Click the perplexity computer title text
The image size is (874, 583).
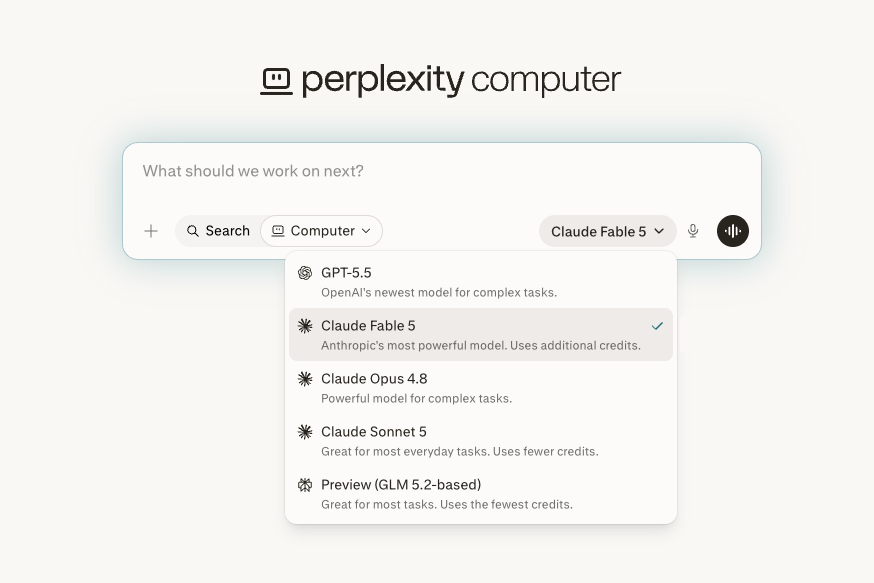461,80
